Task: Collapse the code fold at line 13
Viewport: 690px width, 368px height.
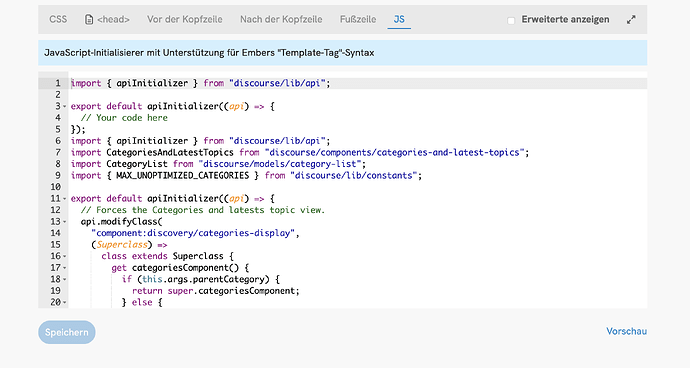Action: pos(65,222)
